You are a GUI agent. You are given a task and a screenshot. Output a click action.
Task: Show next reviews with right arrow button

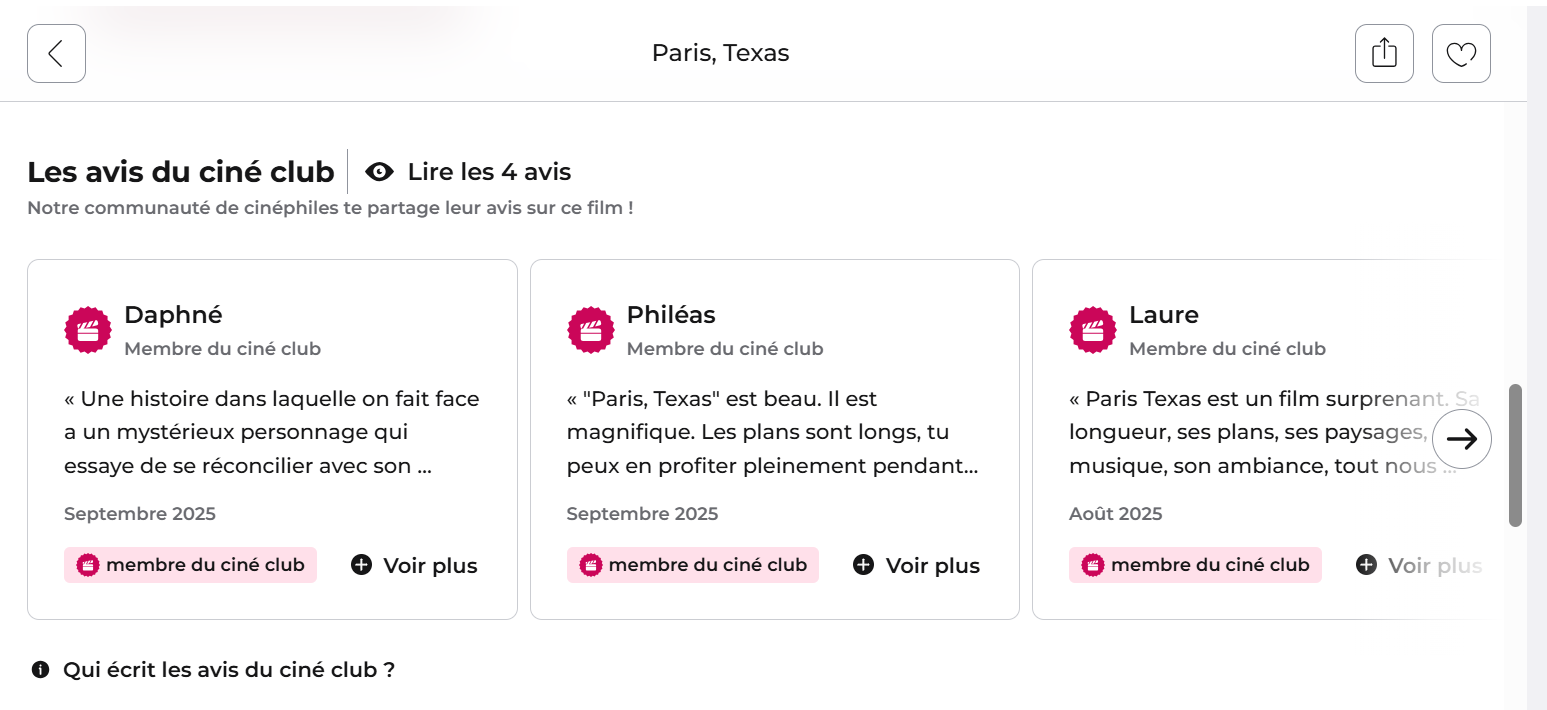tap(1461, 439)
